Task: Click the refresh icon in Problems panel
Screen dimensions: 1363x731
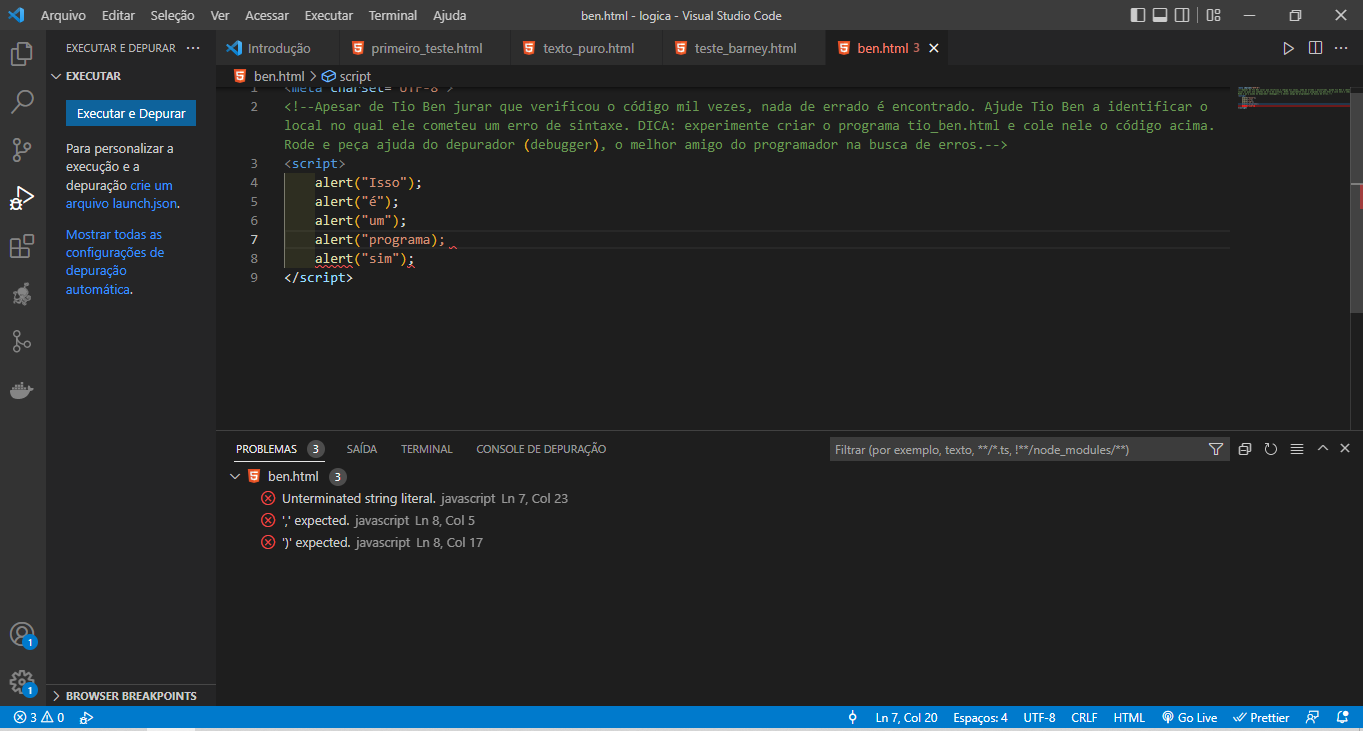Action: click(x=1271, y=450)
